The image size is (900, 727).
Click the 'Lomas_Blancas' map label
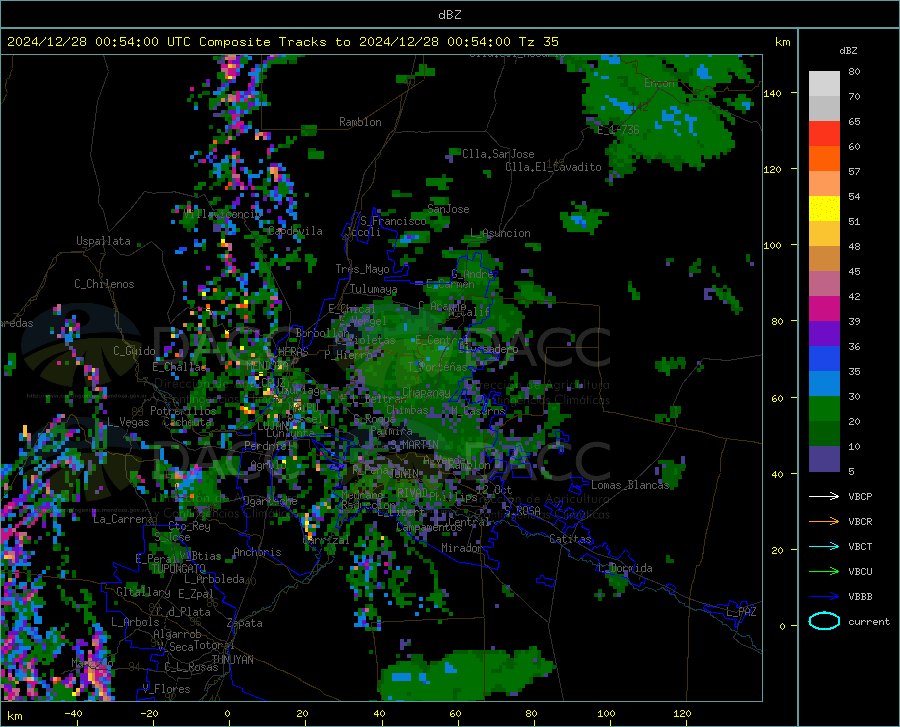630,485
